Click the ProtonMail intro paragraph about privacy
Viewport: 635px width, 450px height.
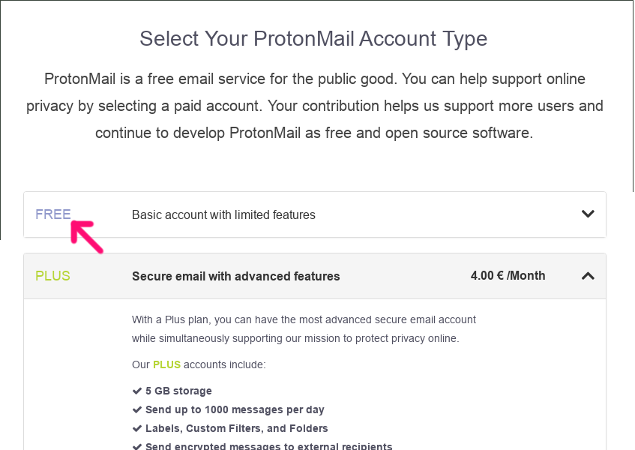point(314,105)
